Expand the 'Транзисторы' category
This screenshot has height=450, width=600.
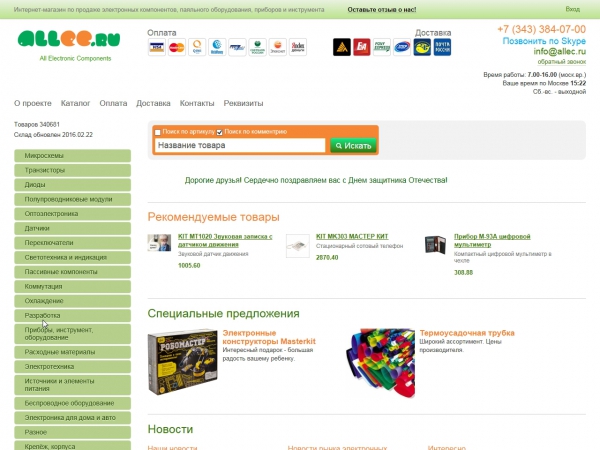(x=72, y=171)
